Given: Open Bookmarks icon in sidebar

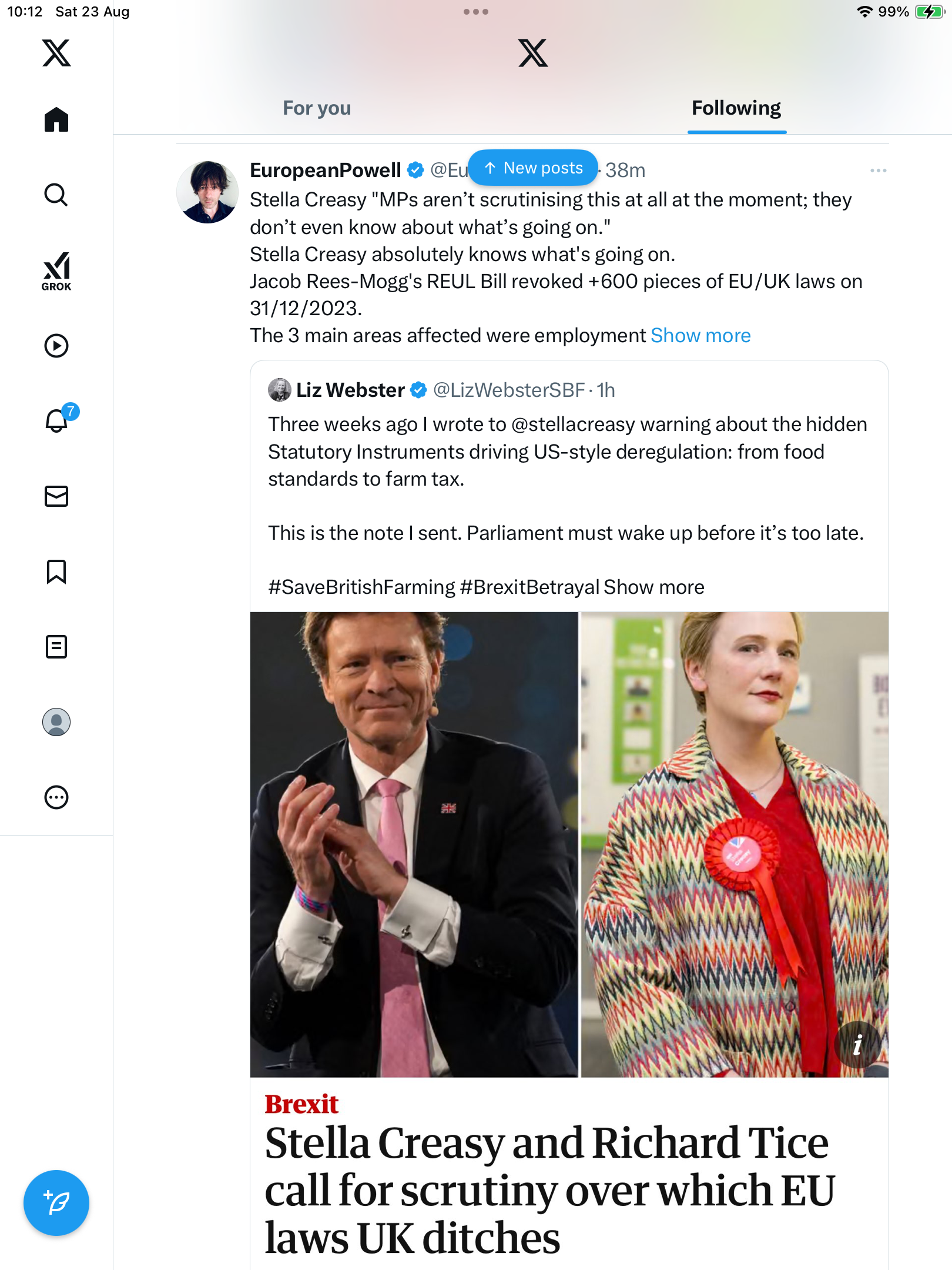Looking at the screenshot, I should (56, 571).
